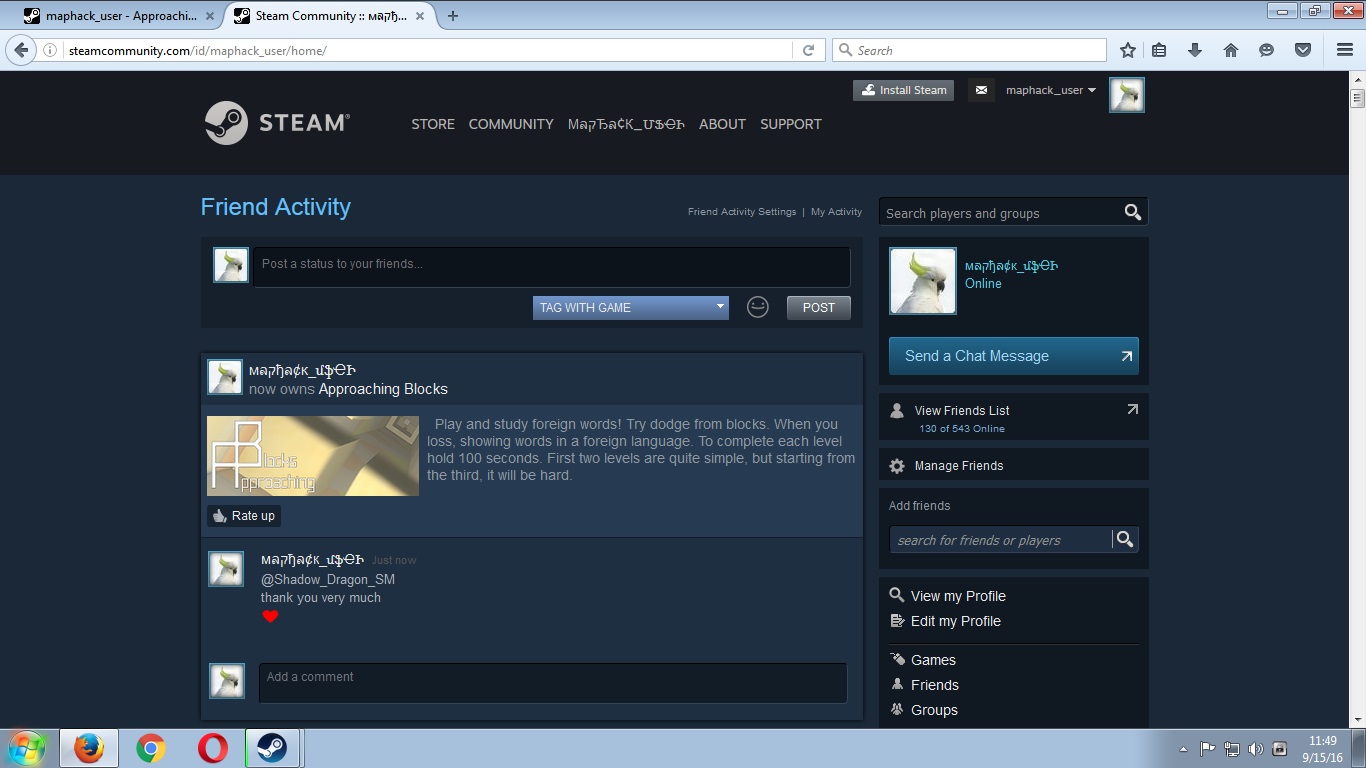
Task: Click the View Friends List link
Action: 962,411
